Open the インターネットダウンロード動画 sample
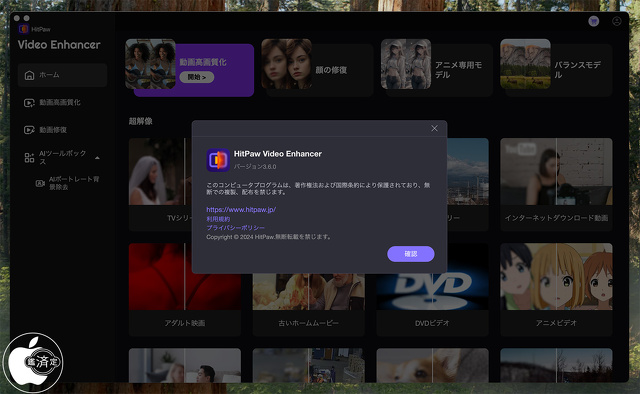The width and height of the screenshot is (640, 394). point(556,185)
